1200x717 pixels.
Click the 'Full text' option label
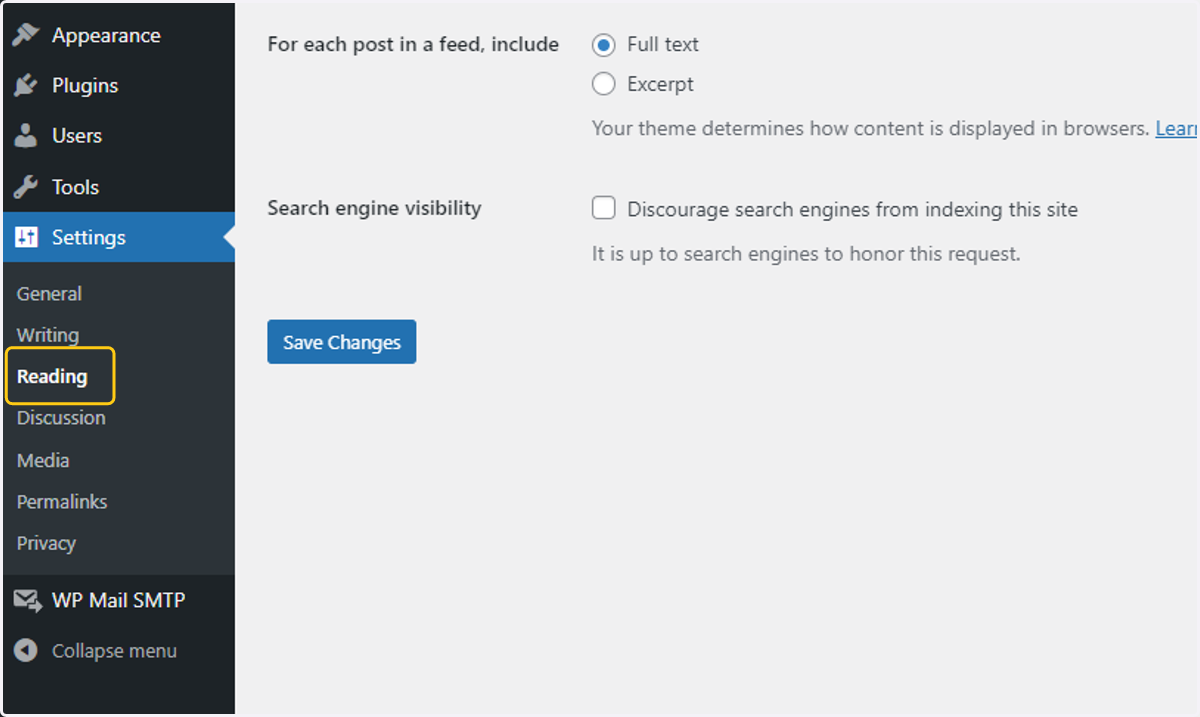pyautogui.click(x=663, y=45)
